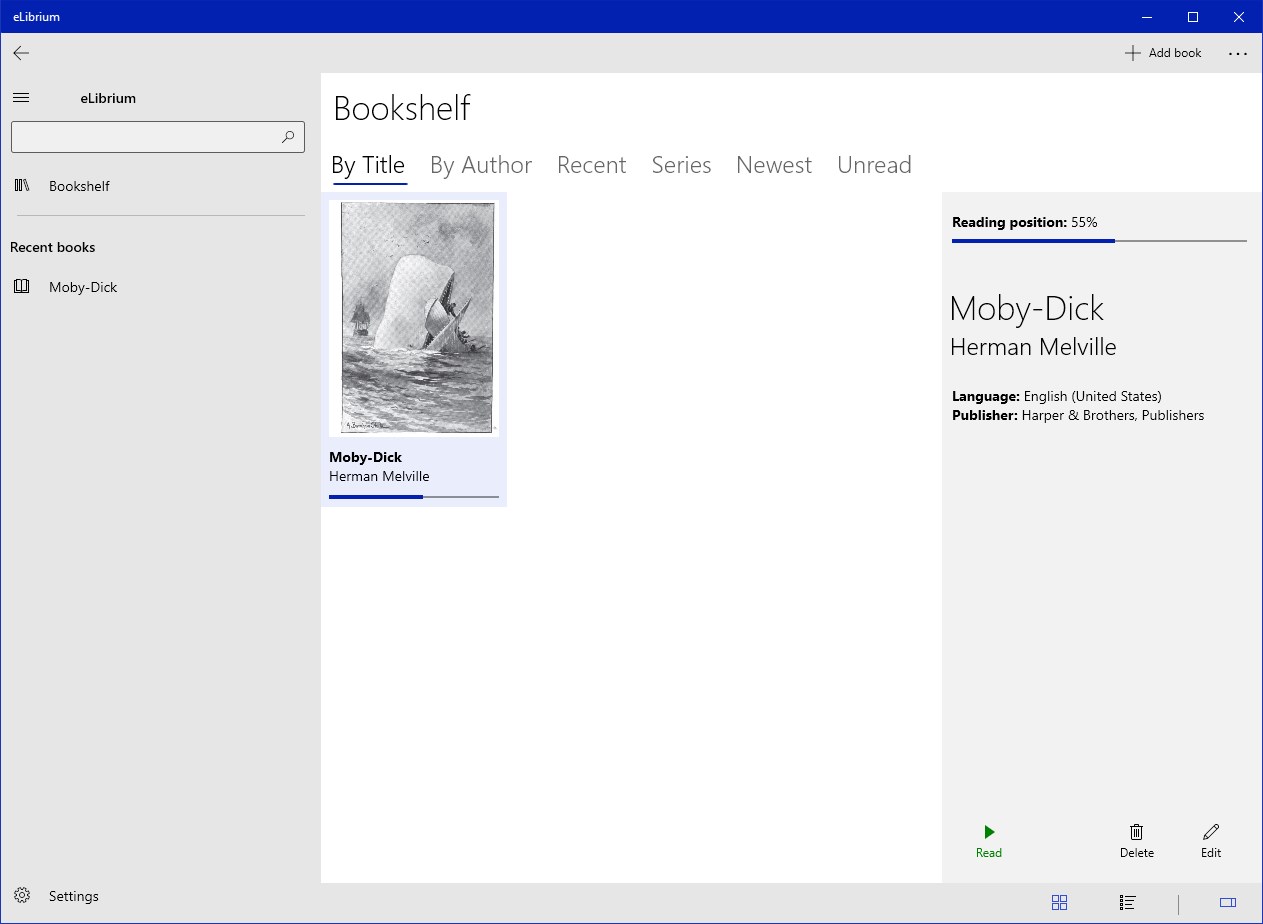The image size is (1263, 924).
Task: Switch to the Newest tab
Action: point(774,165)
